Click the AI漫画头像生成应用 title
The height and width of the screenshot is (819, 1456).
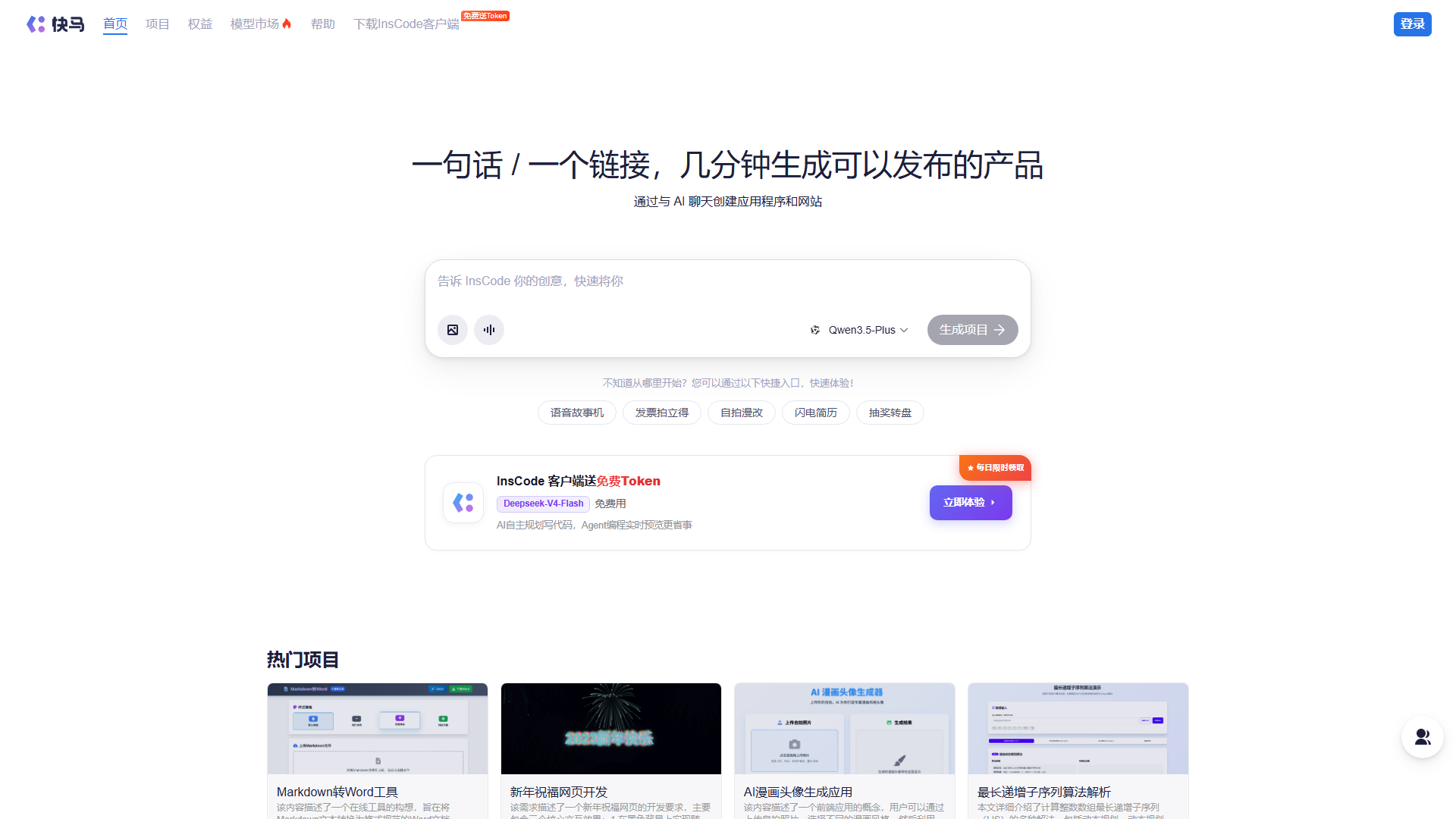[798, 792]
